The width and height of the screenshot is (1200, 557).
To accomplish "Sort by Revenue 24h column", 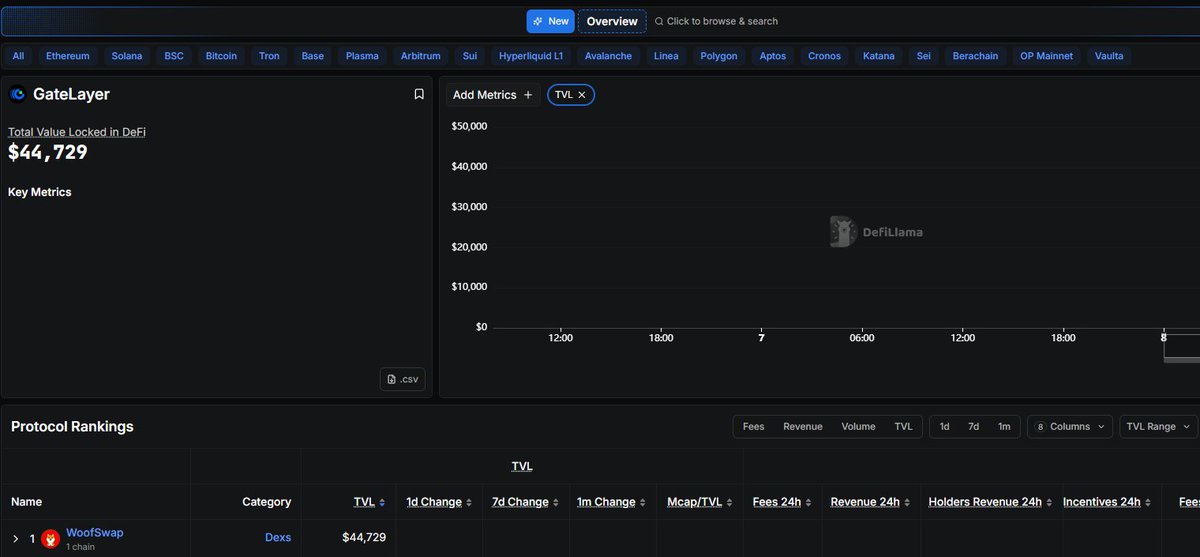I will 870,502.
